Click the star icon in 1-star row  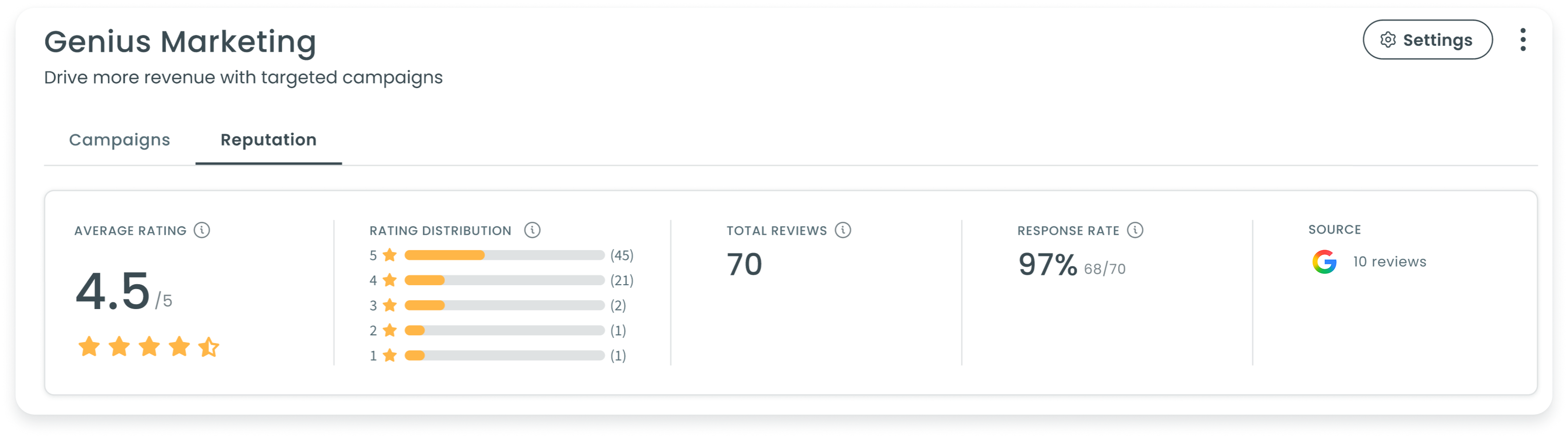(390, 355)
